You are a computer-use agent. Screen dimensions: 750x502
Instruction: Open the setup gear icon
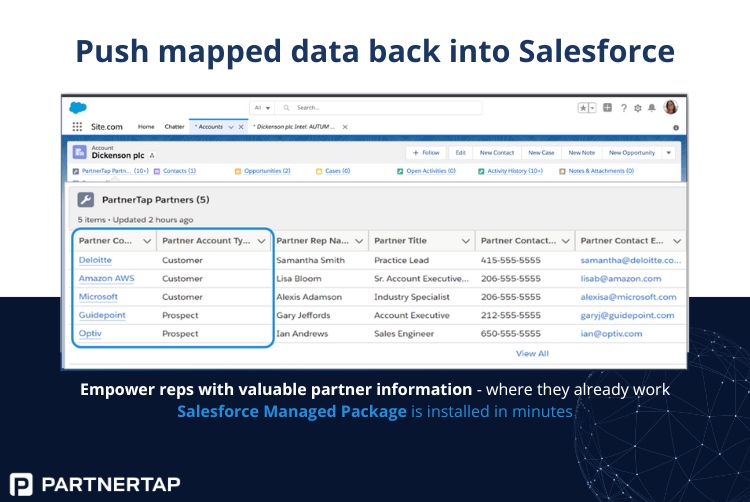click(638, 108)
